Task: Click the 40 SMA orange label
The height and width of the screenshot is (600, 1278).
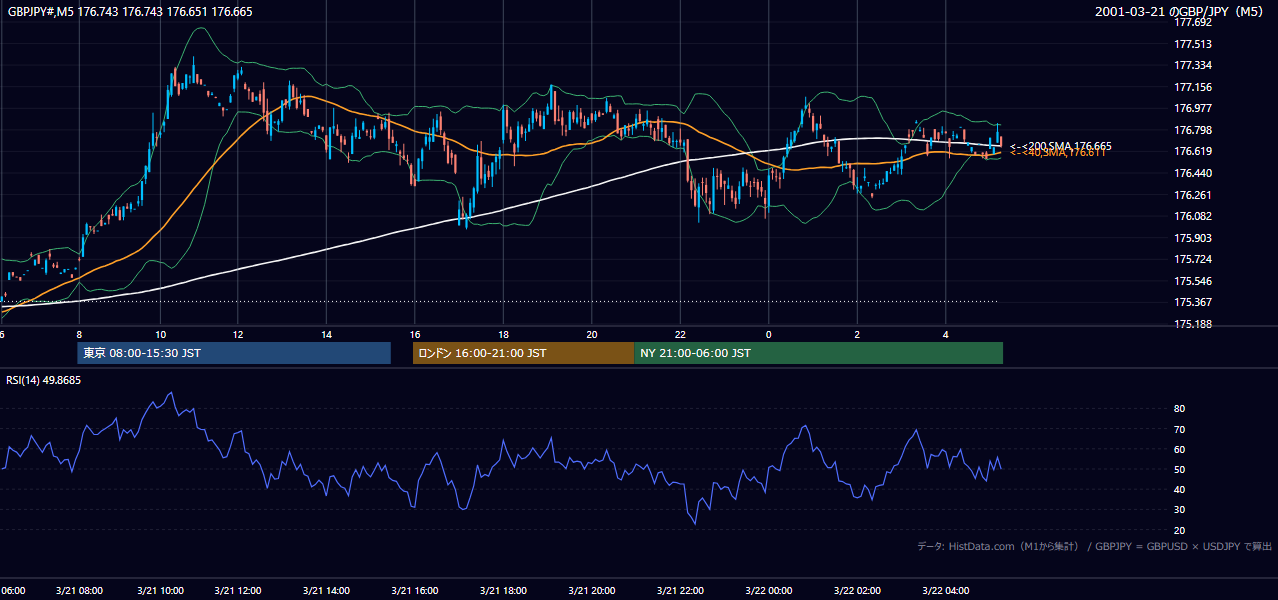Action: [1058, 153]
